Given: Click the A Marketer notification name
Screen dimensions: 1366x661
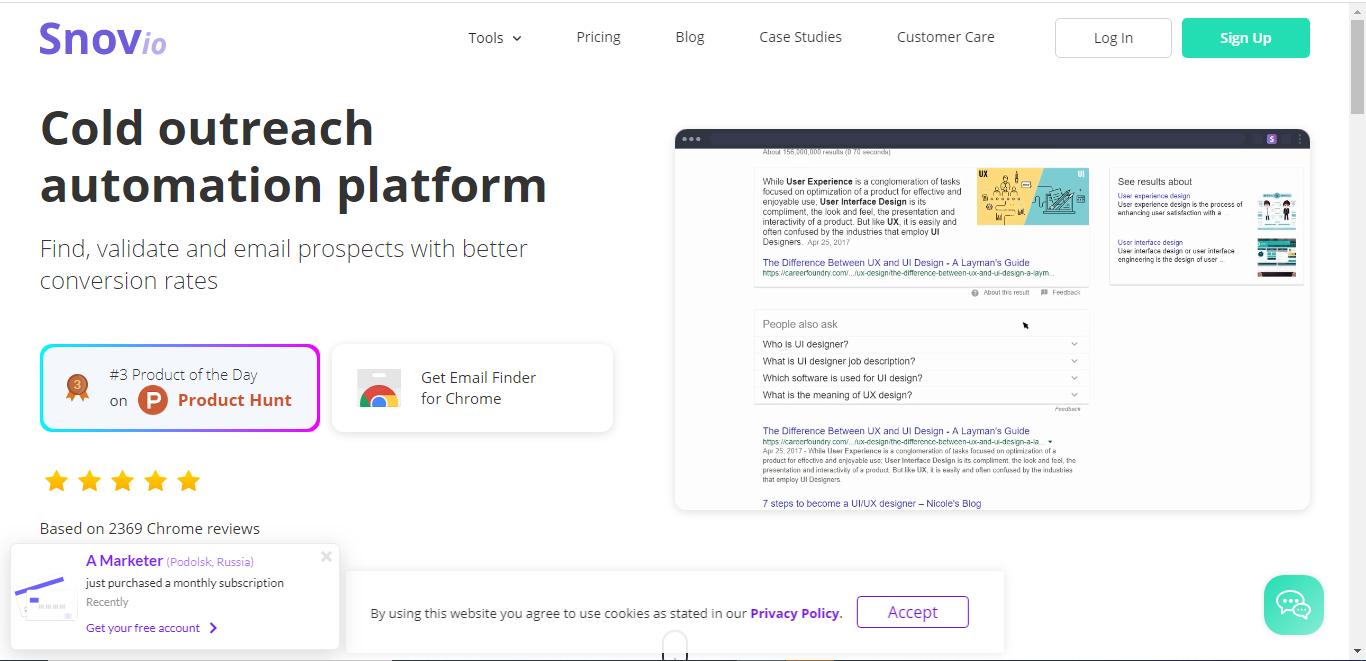Looking at the screenshot, I should point(124,561).
